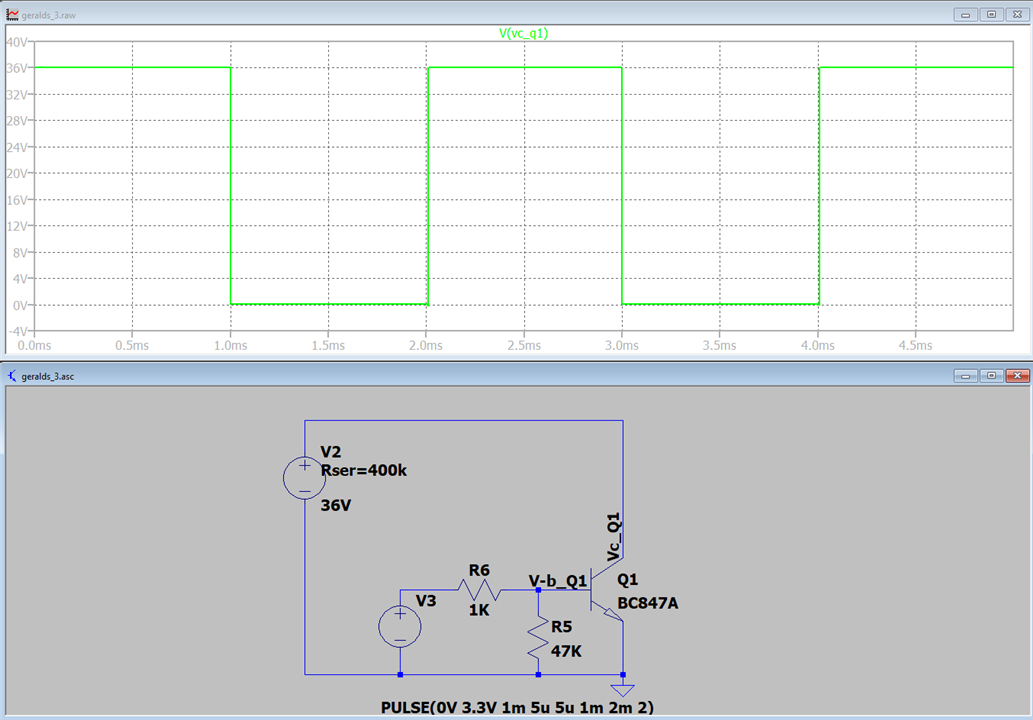Select the 36V value label
The width and height of the screenshot is (1033, 720).
336,506
